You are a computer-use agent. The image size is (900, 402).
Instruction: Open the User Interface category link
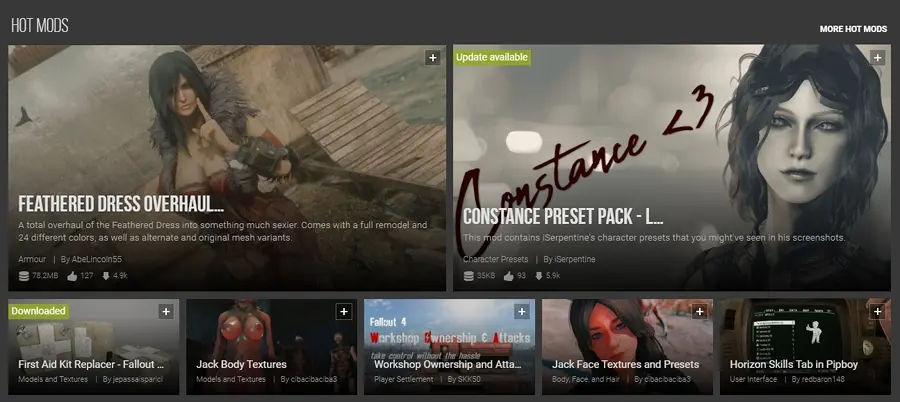pos(753,380)
